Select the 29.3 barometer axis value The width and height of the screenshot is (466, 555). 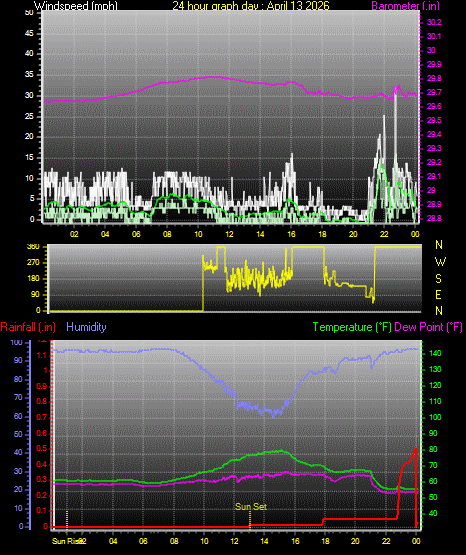click(434, 148)
